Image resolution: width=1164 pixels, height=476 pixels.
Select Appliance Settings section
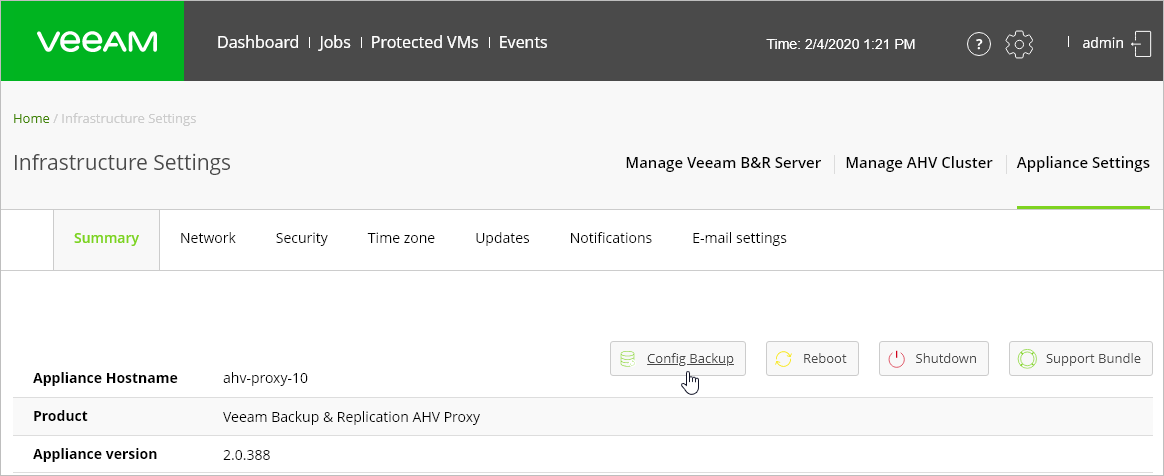tap(1083, 163)
